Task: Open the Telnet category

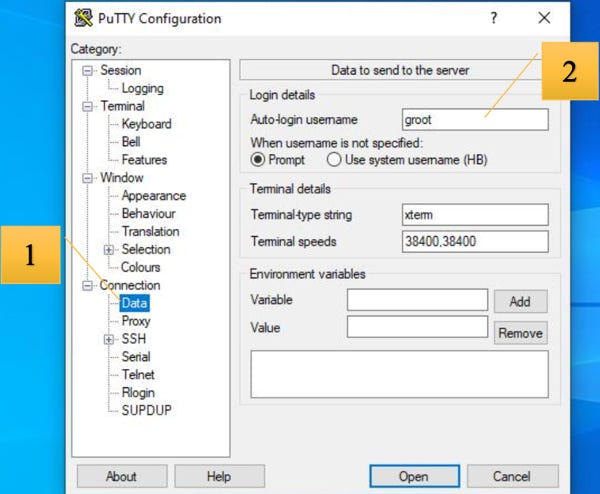Action: point(138,375)
